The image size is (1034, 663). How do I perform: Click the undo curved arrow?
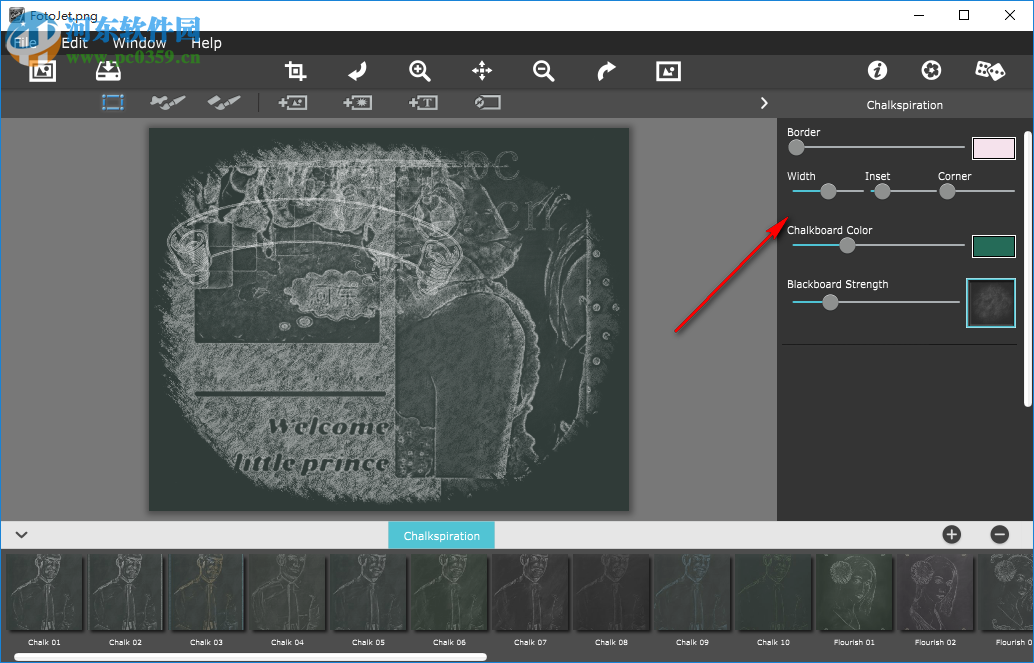pyautogui.click(x=357, y=71)
